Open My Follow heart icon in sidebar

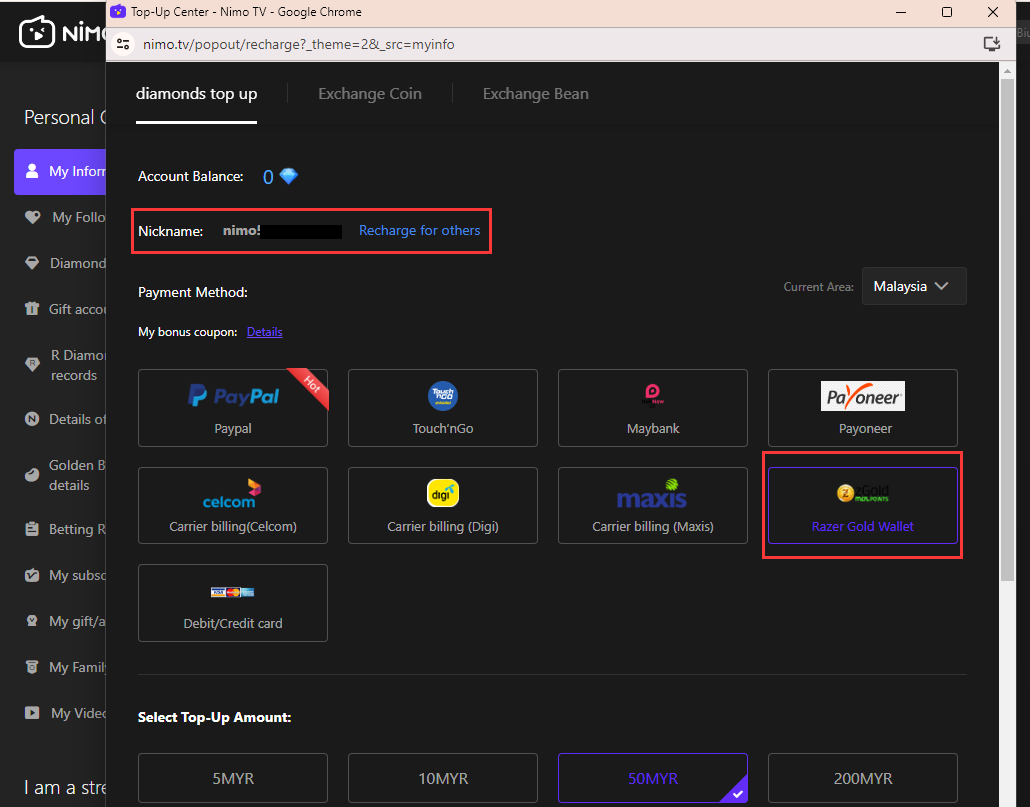32,217
